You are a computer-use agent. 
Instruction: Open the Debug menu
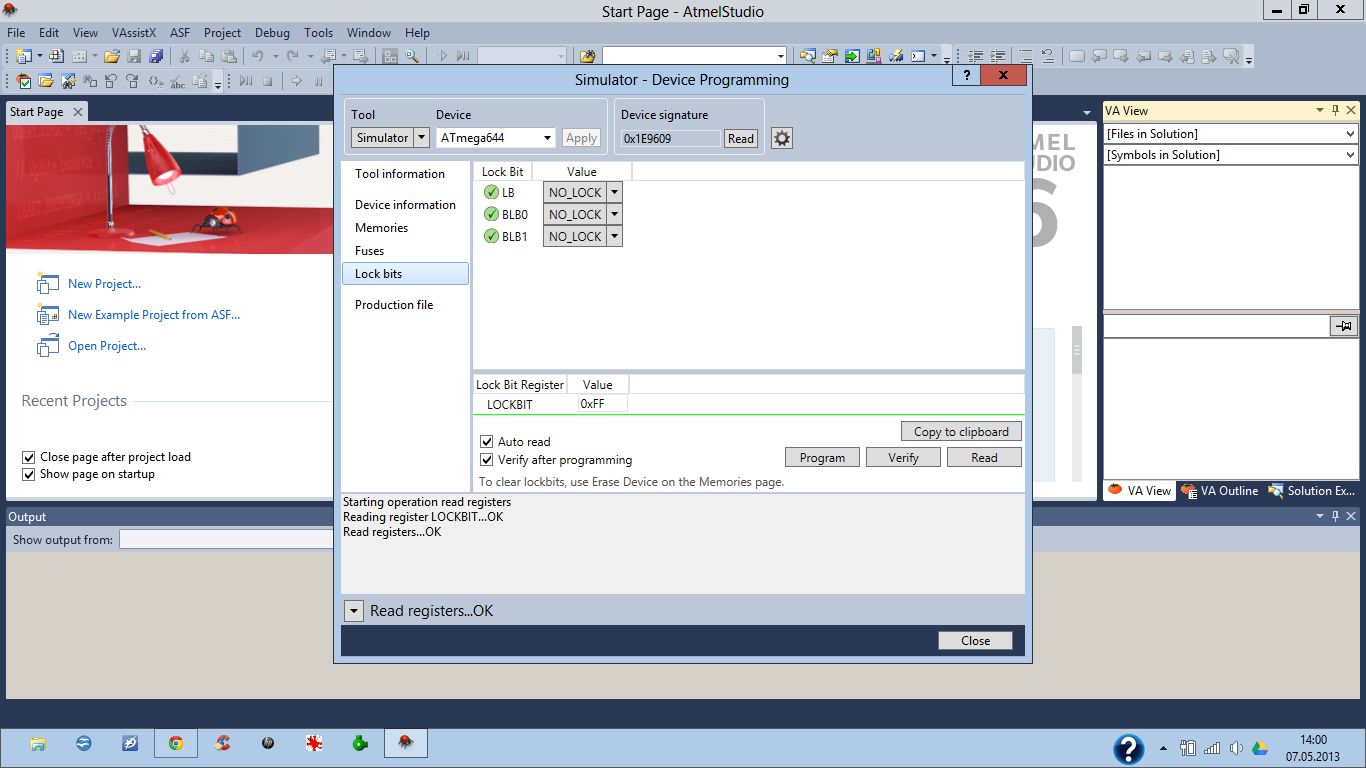tap(272, 32)
